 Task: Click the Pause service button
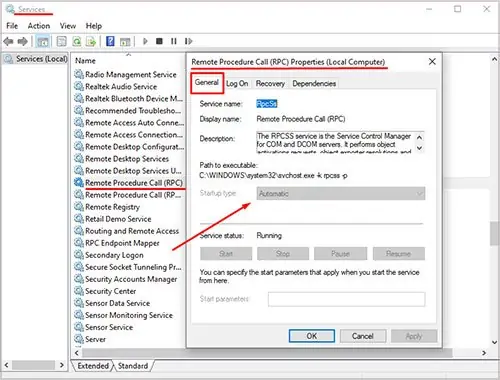340,254
